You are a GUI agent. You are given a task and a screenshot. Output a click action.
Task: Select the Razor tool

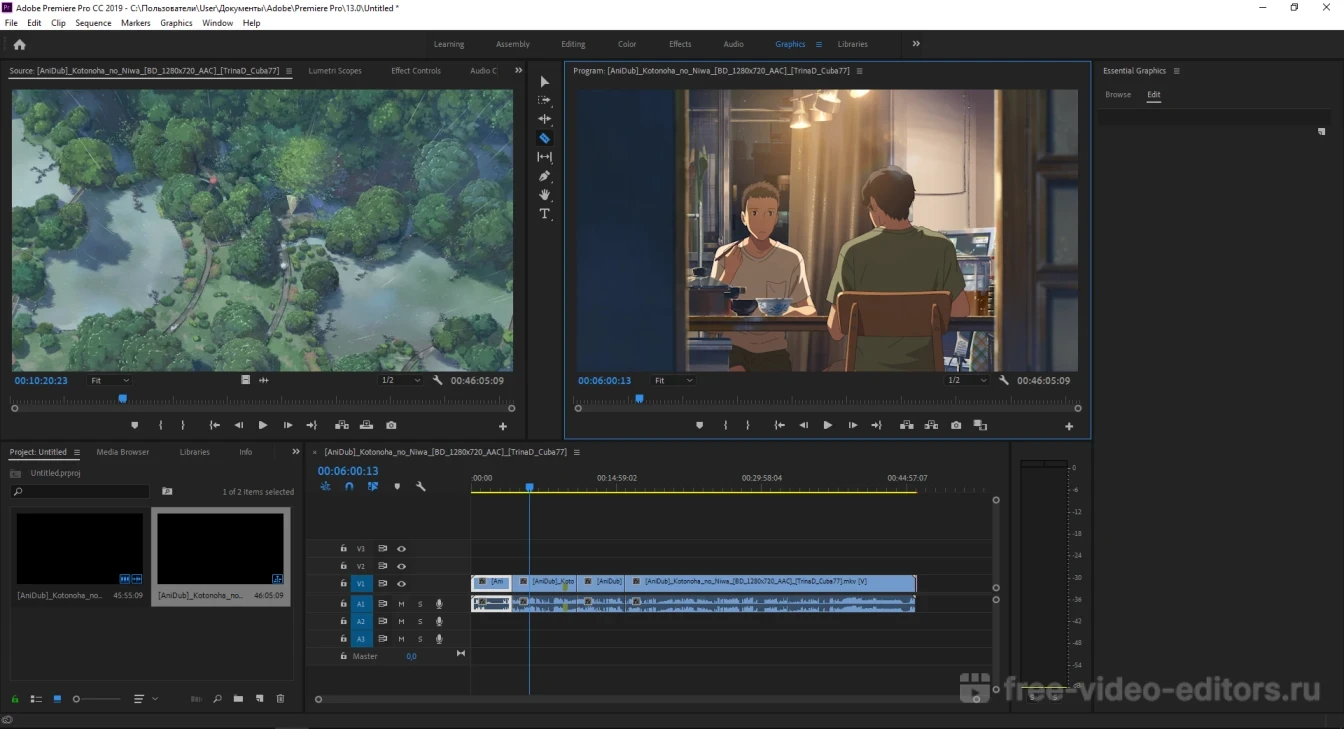(x=544, y=138)
